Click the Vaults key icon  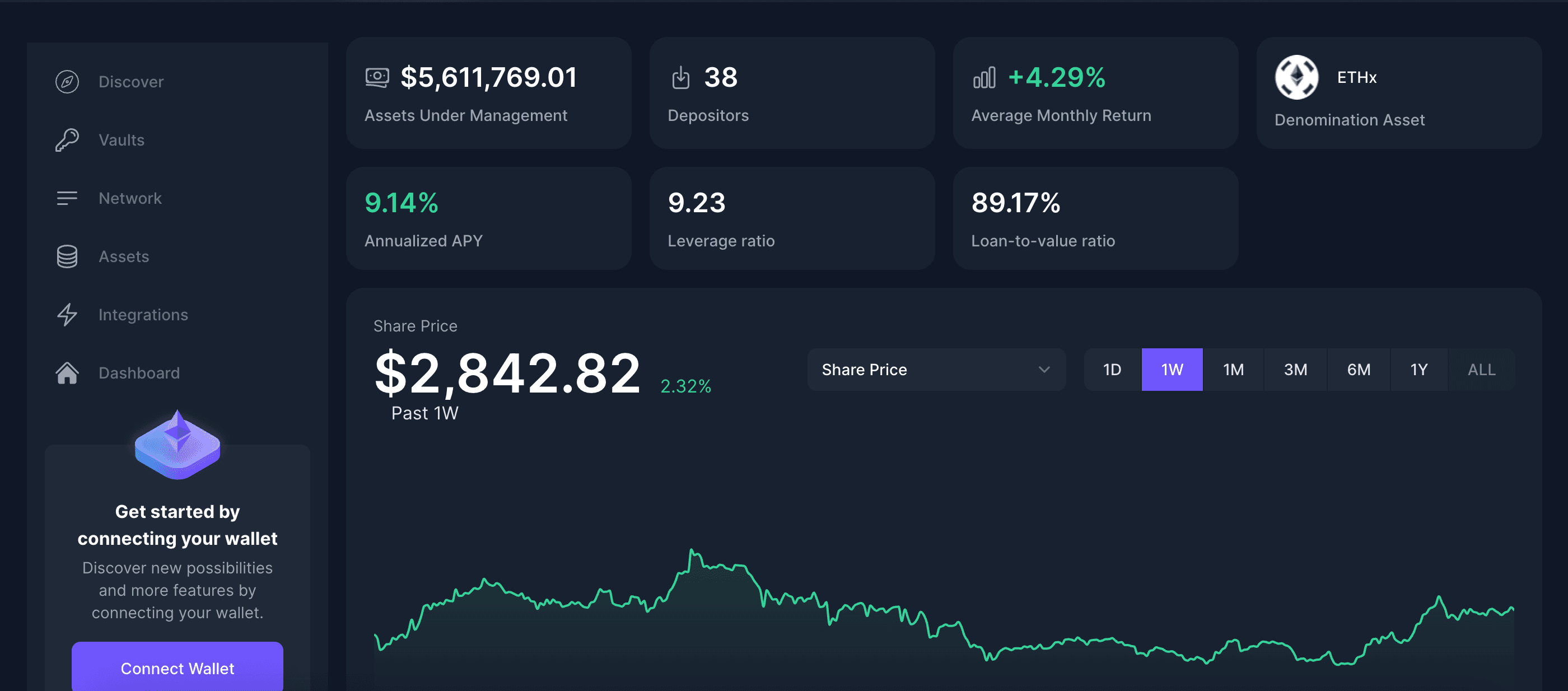pyautogui.click(x=67, y=140)
